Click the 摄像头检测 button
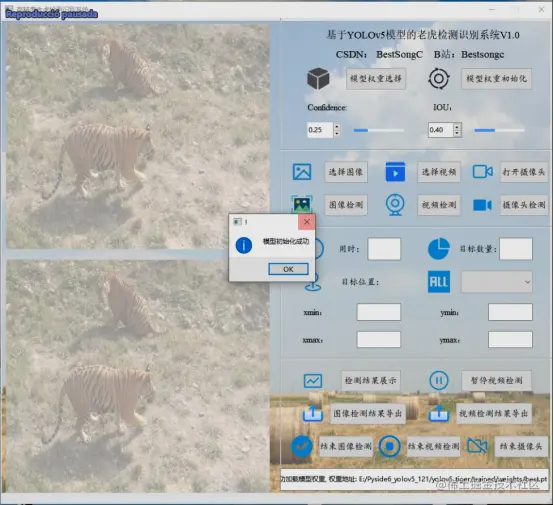This screenshot has width=554, height=505. pos(524,205)
